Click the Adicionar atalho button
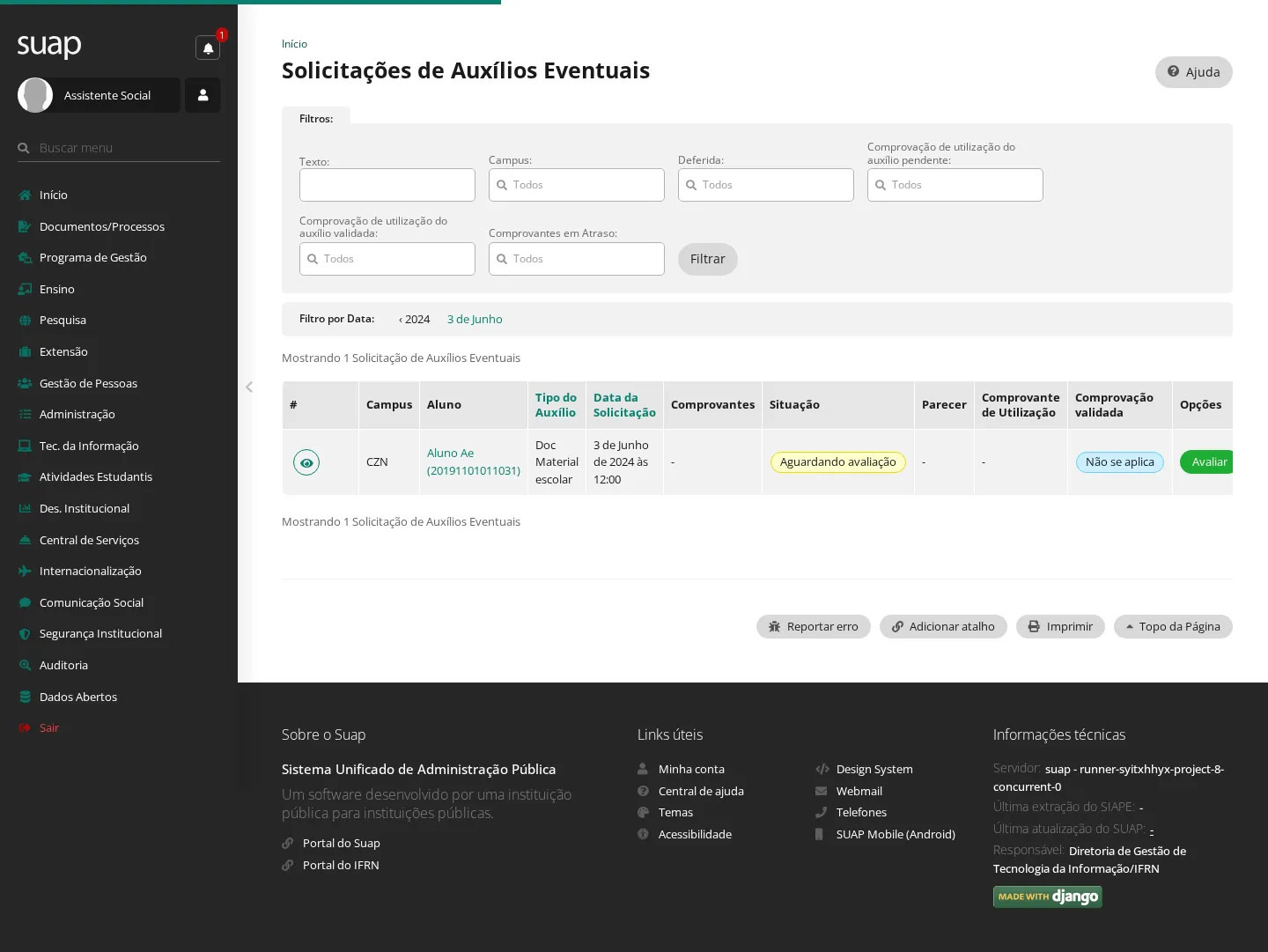This screenshot has height=952, width=1268. 943,626
